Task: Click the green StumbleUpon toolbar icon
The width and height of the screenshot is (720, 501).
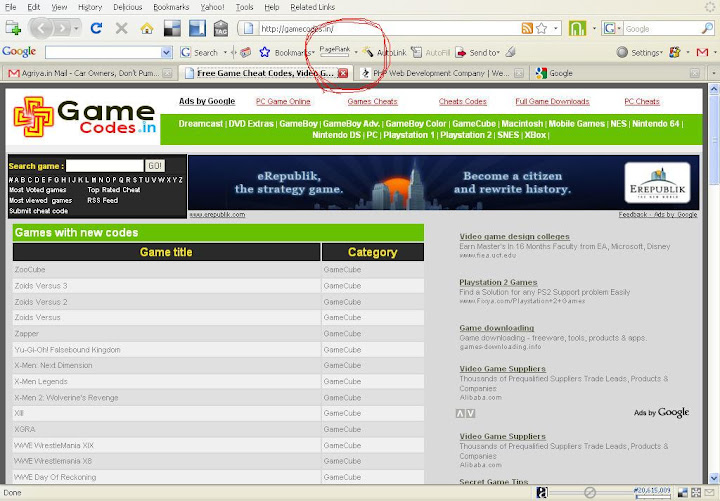Action: (x=577, y=28)
